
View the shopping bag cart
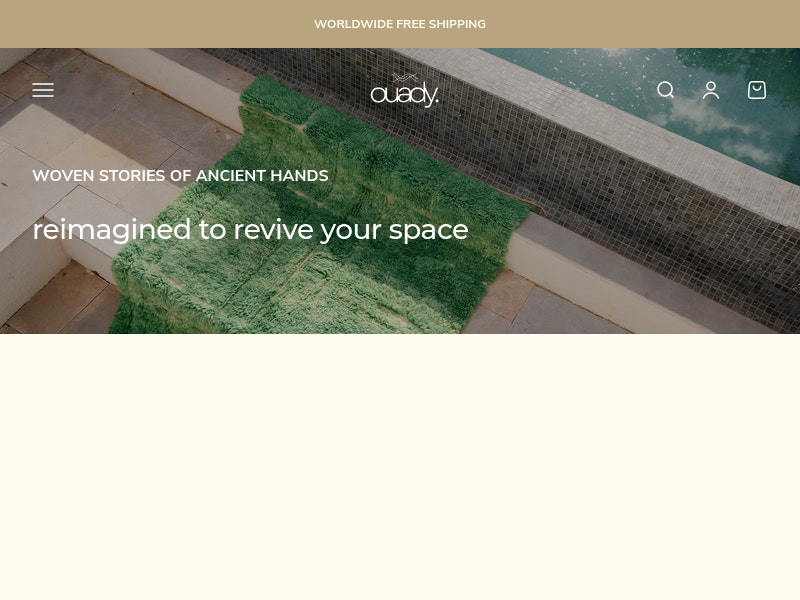click(x=757, y=90)
